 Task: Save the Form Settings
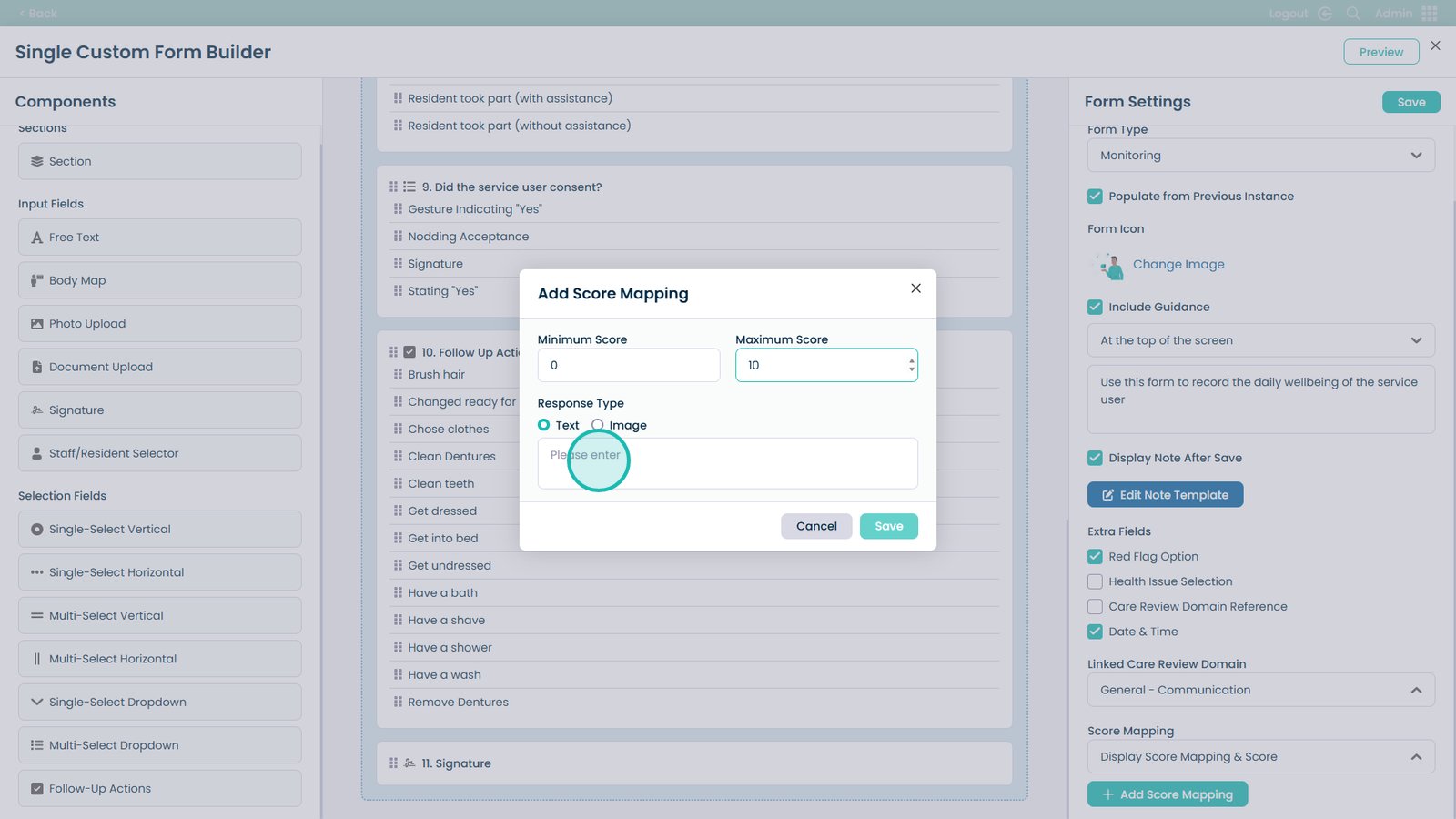[1411, 102]
